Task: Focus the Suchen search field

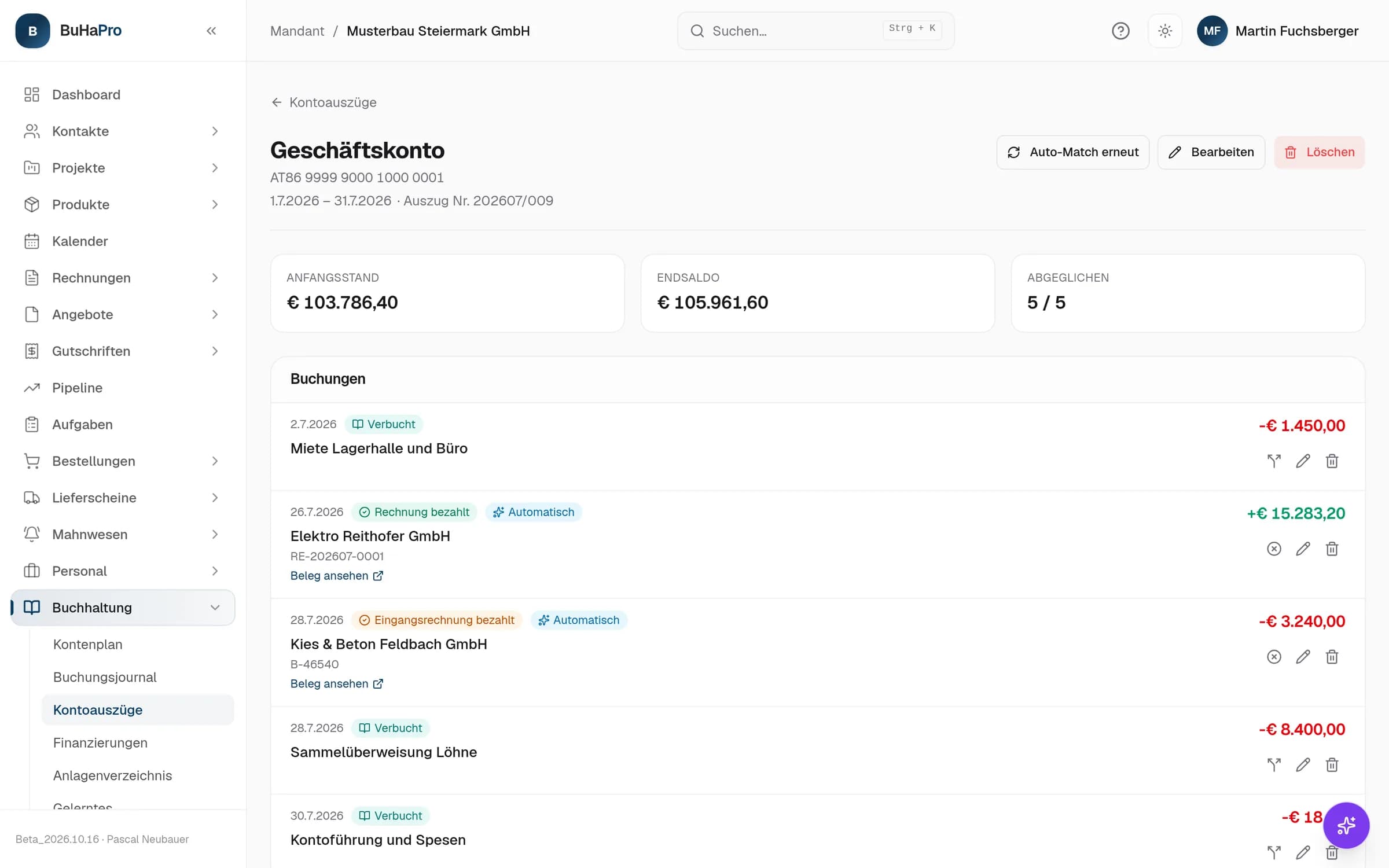Action: (x=815, y=31)
